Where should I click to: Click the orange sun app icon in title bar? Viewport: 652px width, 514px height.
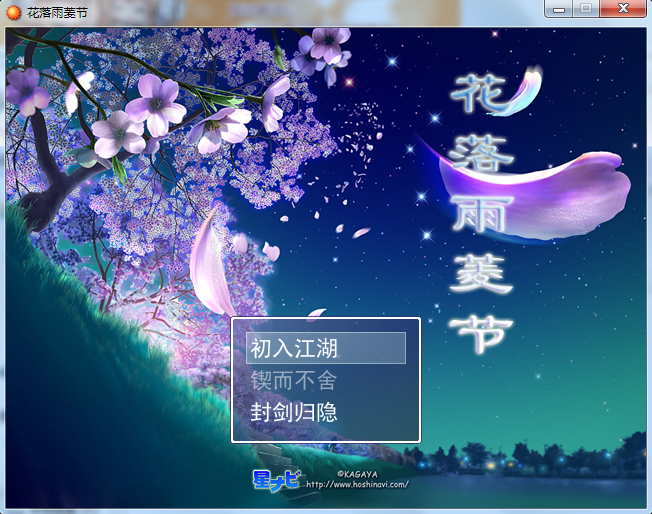tap(14, 12)
